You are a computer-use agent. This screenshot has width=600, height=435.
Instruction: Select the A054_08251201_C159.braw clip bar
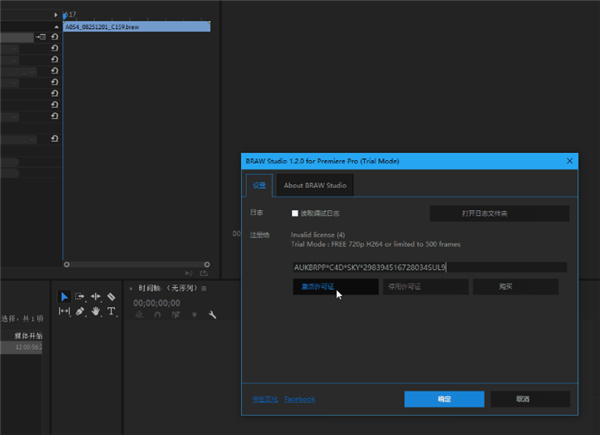(136, 27)
